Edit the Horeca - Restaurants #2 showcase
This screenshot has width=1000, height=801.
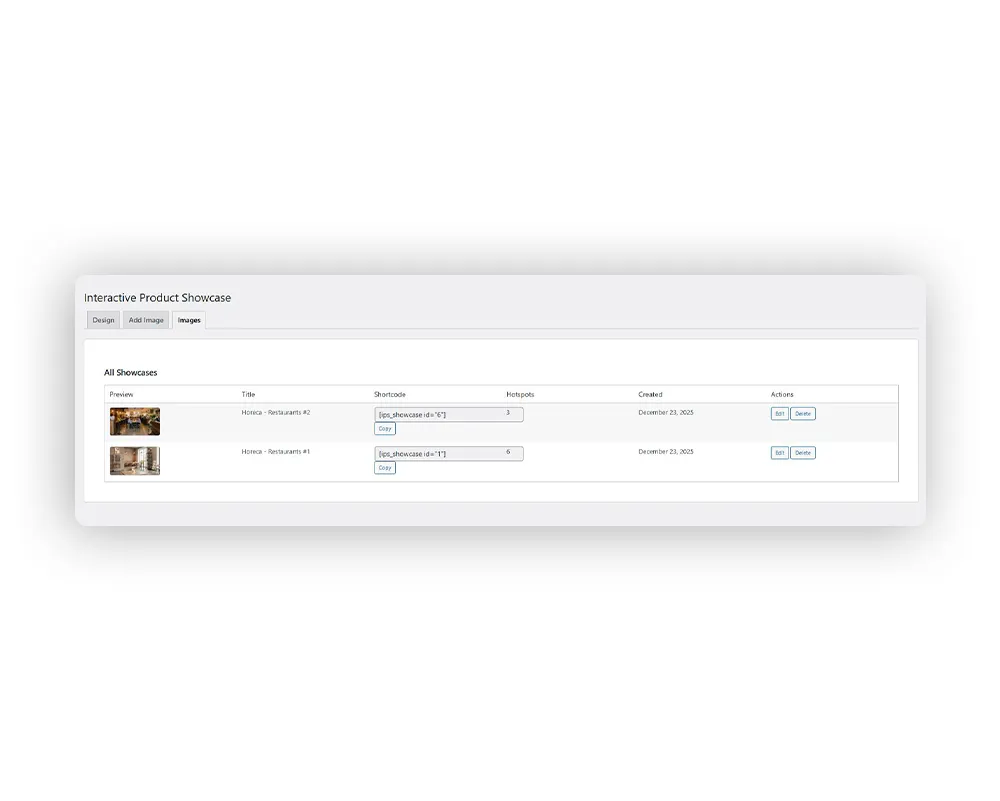tap(779, 414)
